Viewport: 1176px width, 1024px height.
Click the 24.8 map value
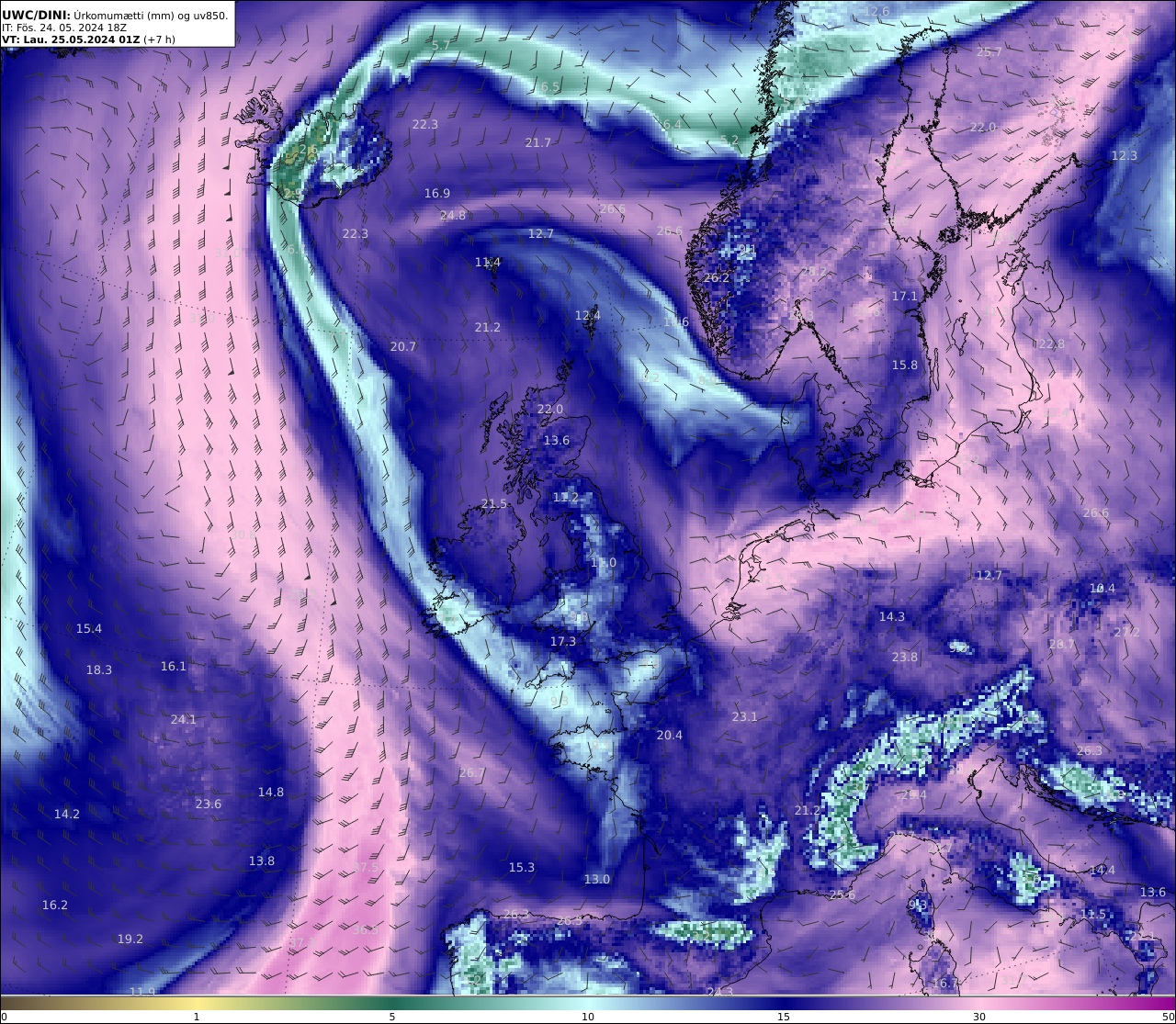tap(453, 215)
